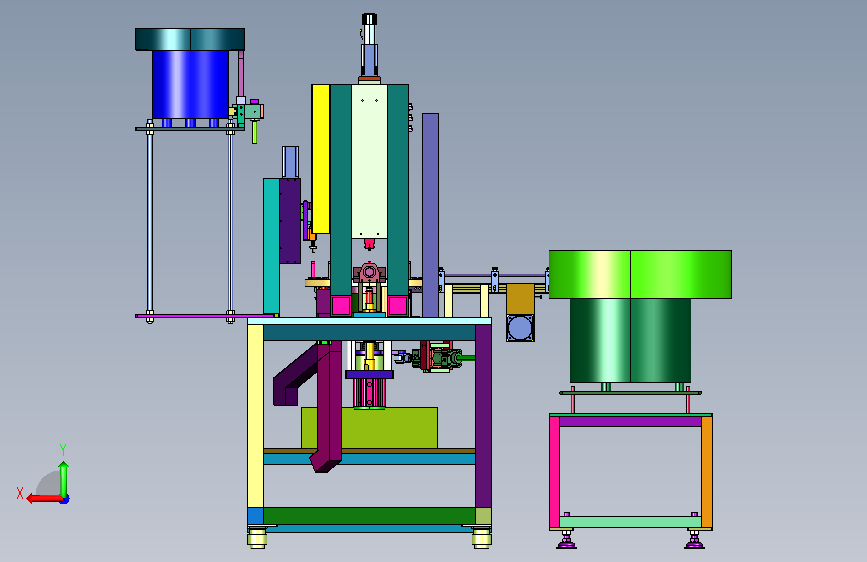
Task: Select the dark teal lid on the blue hopper
Action: coord(190,39)
